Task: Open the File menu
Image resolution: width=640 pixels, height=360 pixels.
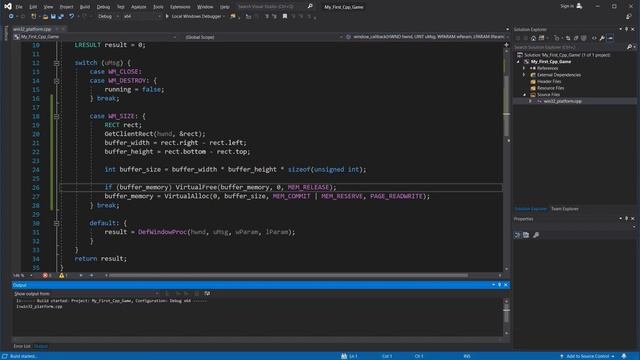Action: tap(19, 7)
